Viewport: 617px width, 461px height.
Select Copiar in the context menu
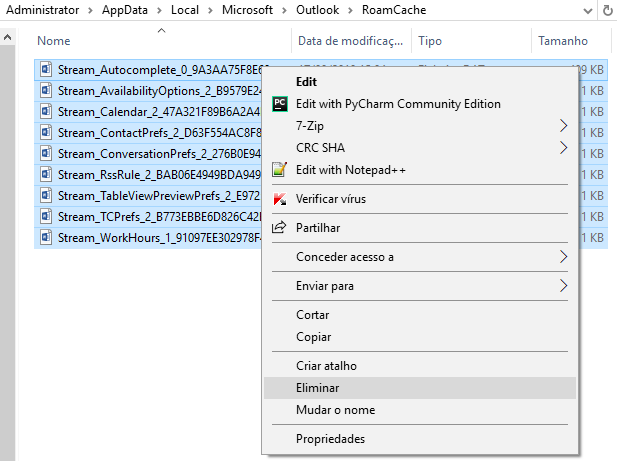420,337
